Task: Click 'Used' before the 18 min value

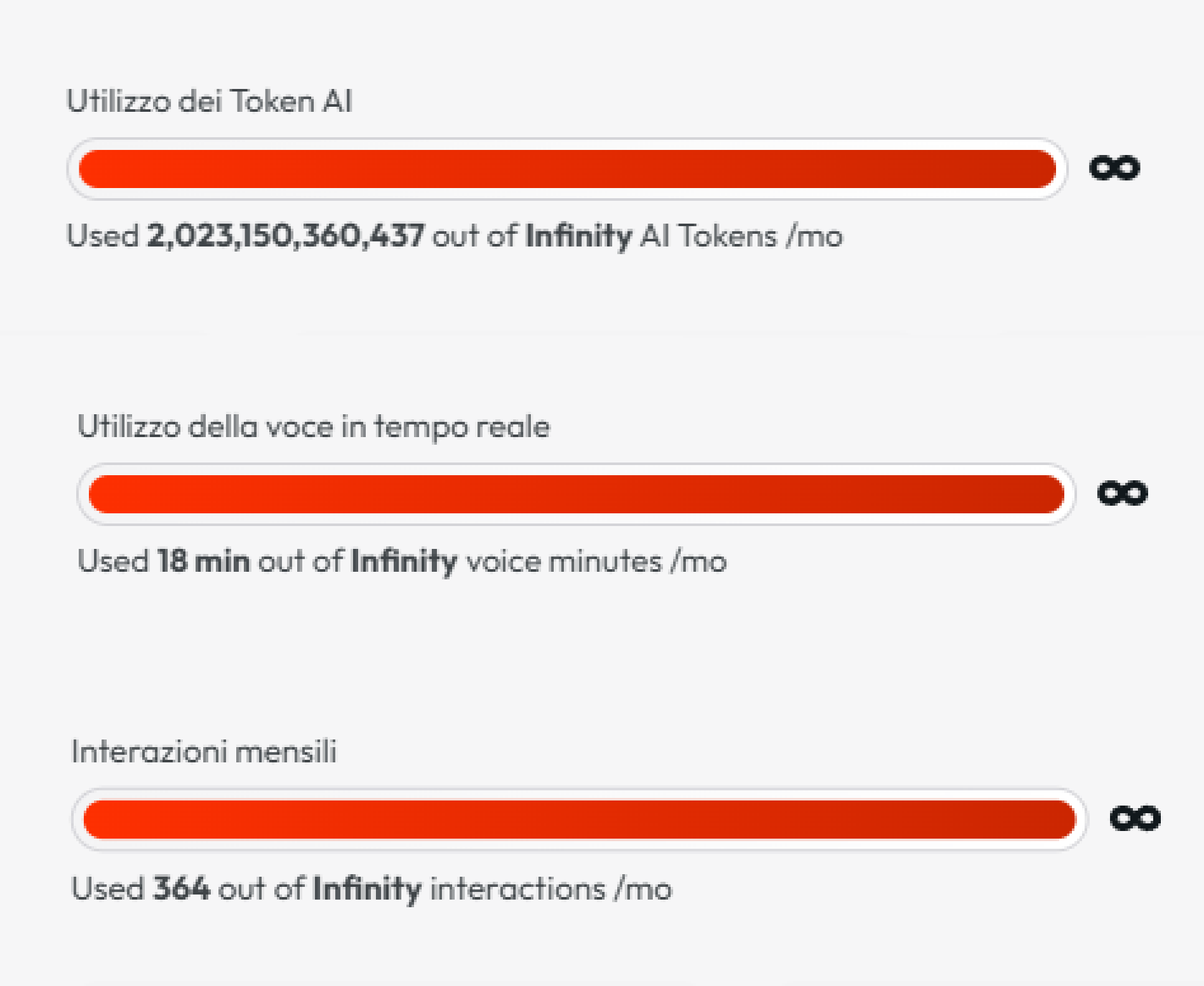Action: click(x=113, y=562)
